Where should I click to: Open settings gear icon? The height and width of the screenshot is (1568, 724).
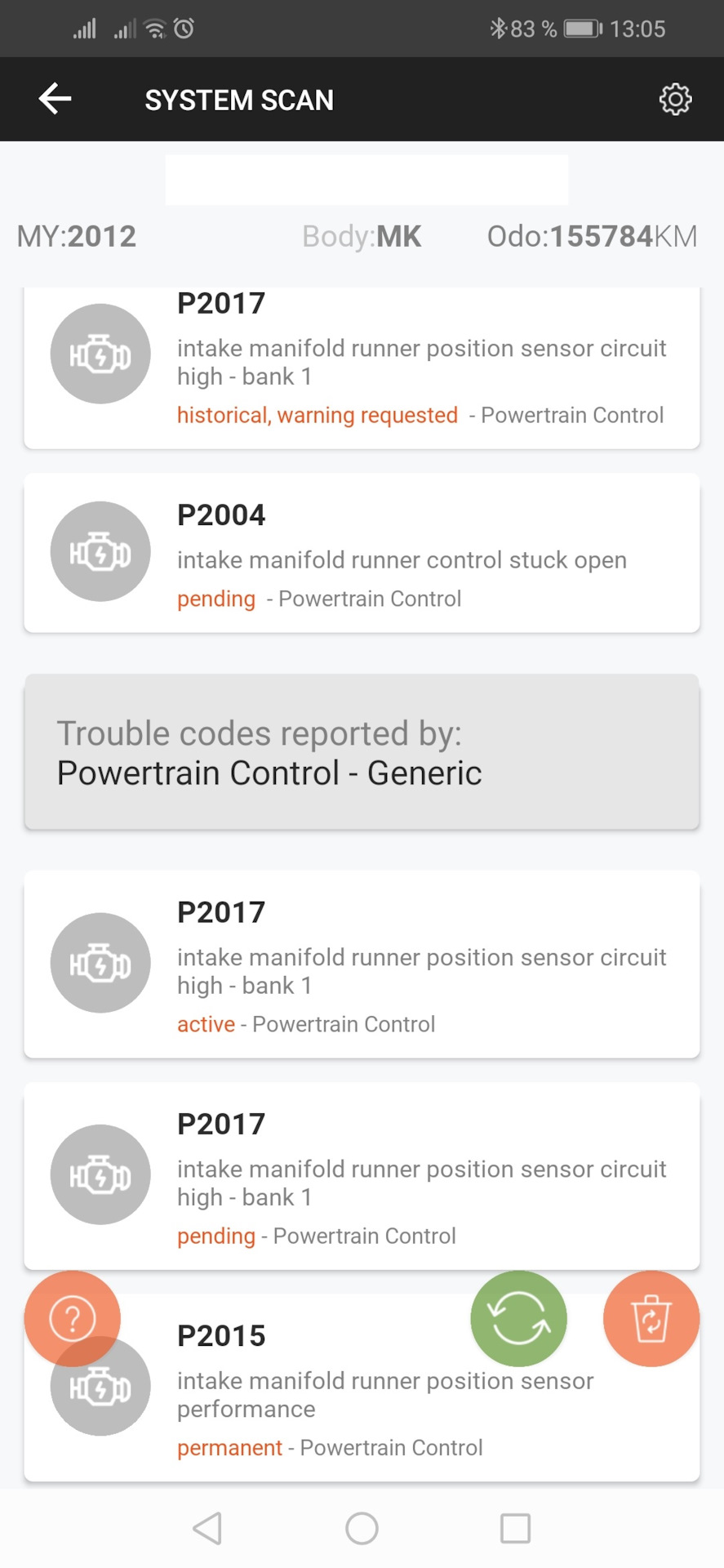[x=675, y=100]
